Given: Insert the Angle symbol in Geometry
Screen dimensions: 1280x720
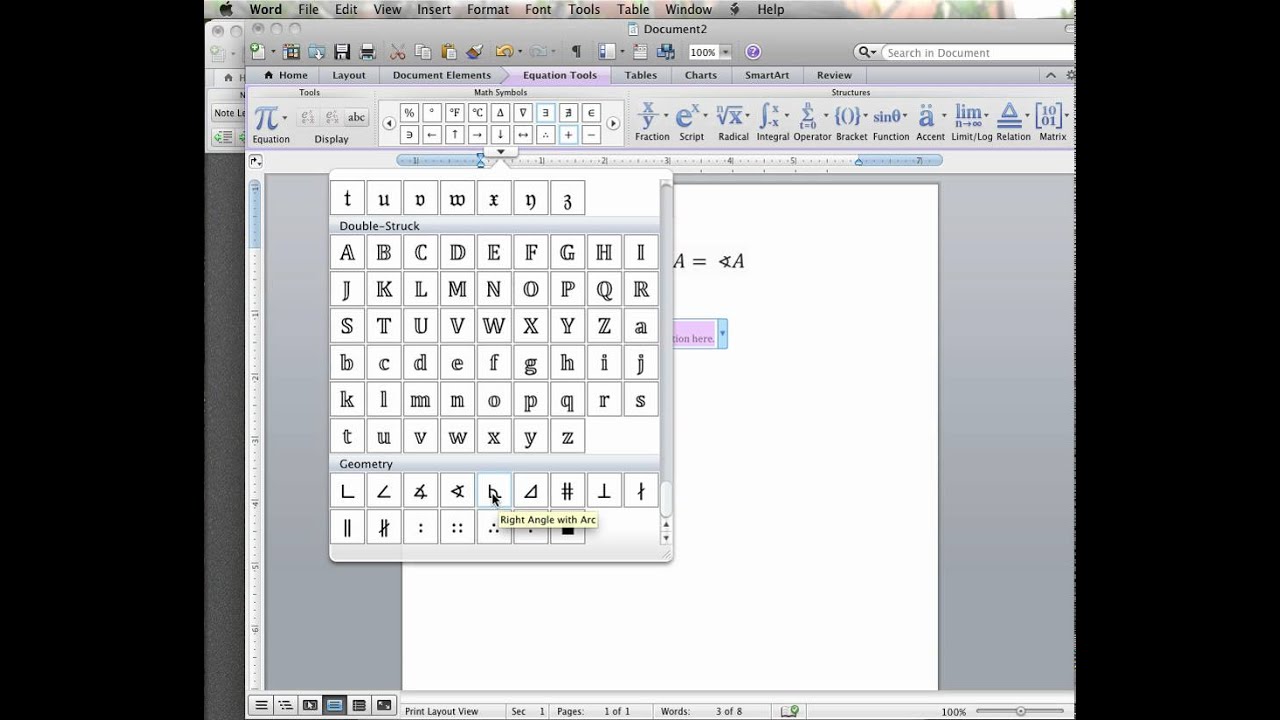Looking at the screenshot, I should coord(384,491).
